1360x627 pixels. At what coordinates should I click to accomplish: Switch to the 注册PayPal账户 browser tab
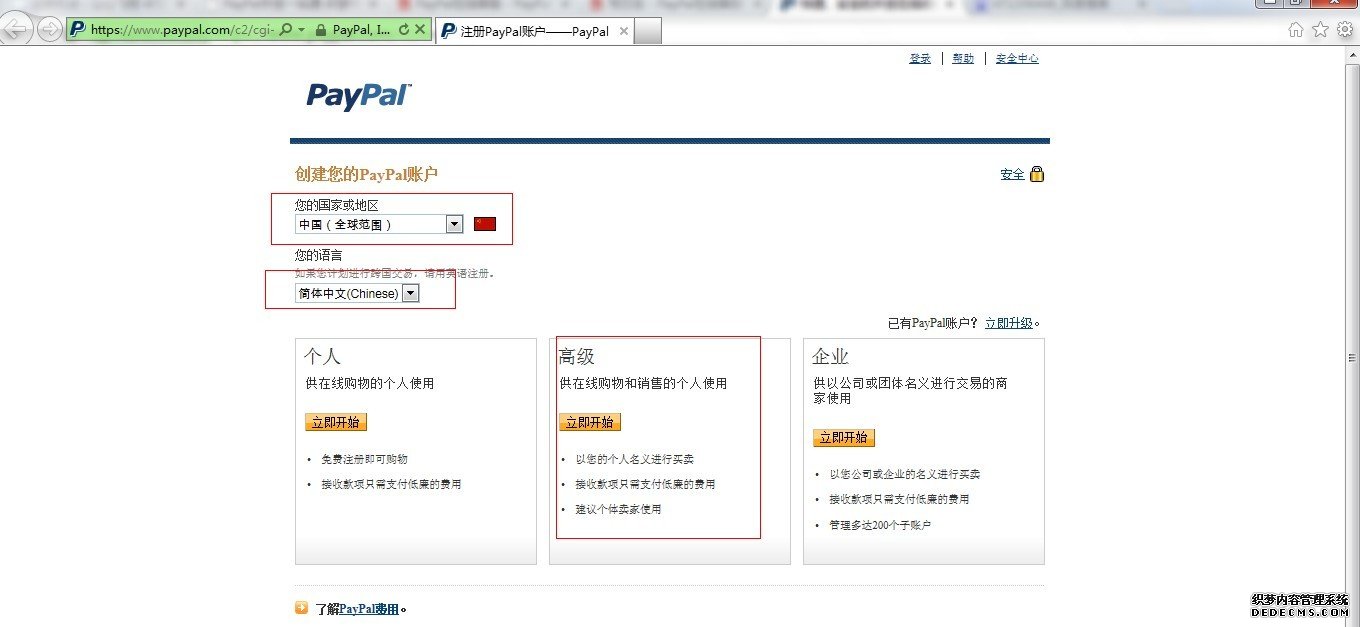[x=530, y=31]
